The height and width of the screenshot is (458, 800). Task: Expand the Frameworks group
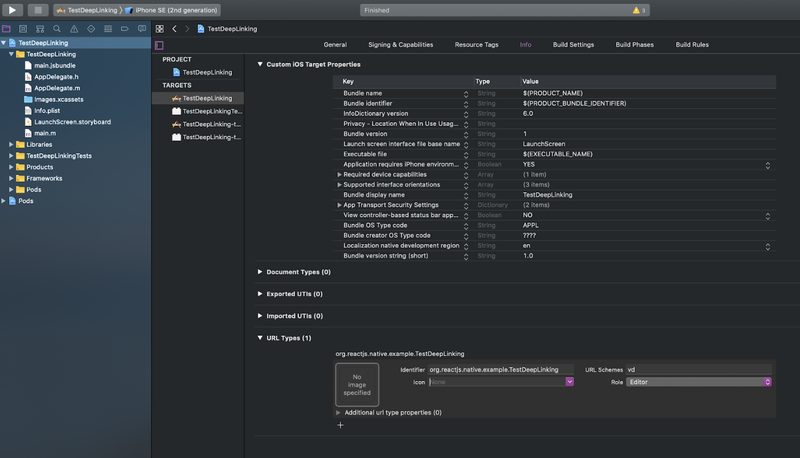pos(11,178)
